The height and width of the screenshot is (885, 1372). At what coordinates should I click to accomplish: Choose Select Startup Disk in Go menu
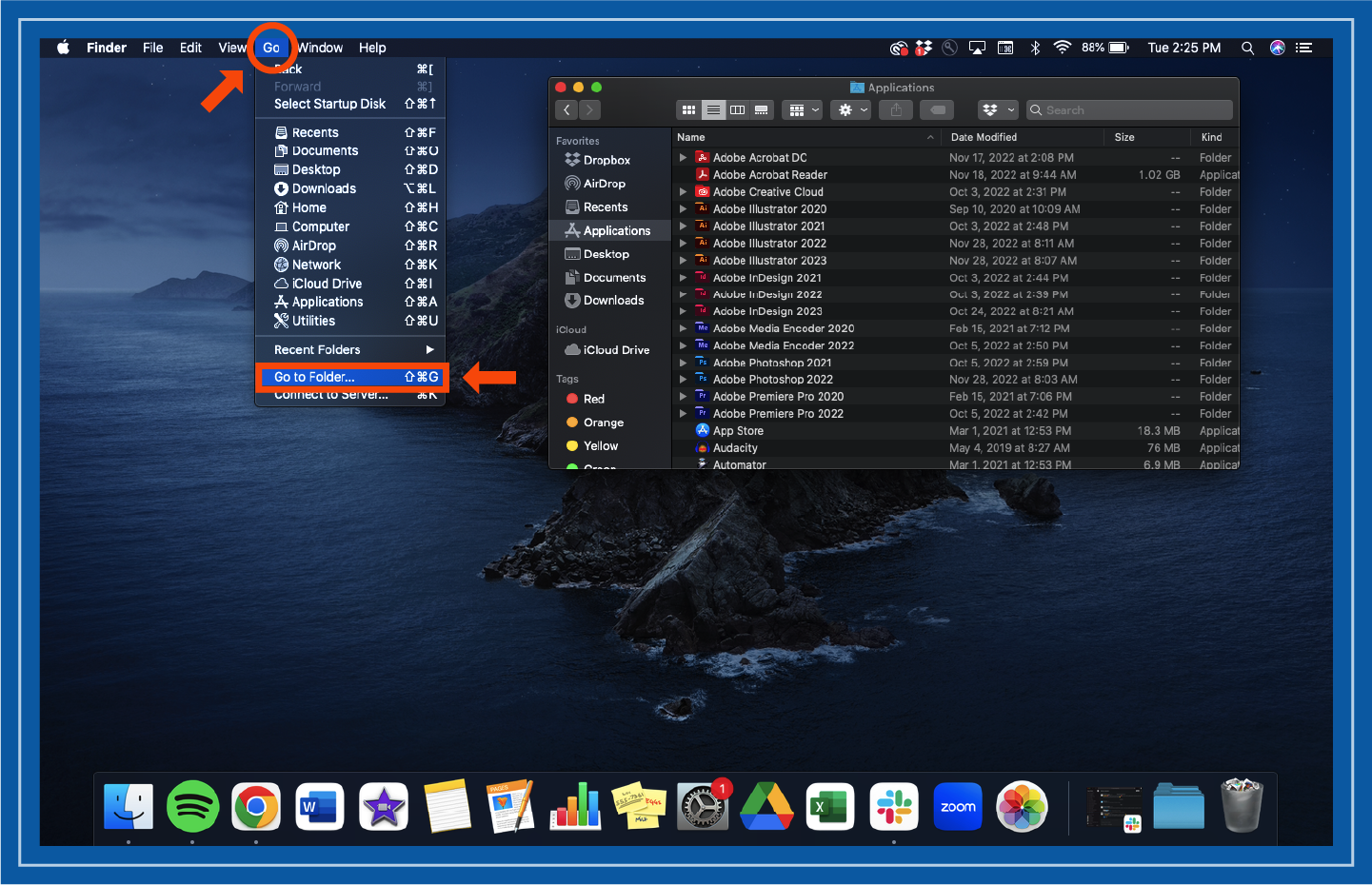[x=350, y=104]
